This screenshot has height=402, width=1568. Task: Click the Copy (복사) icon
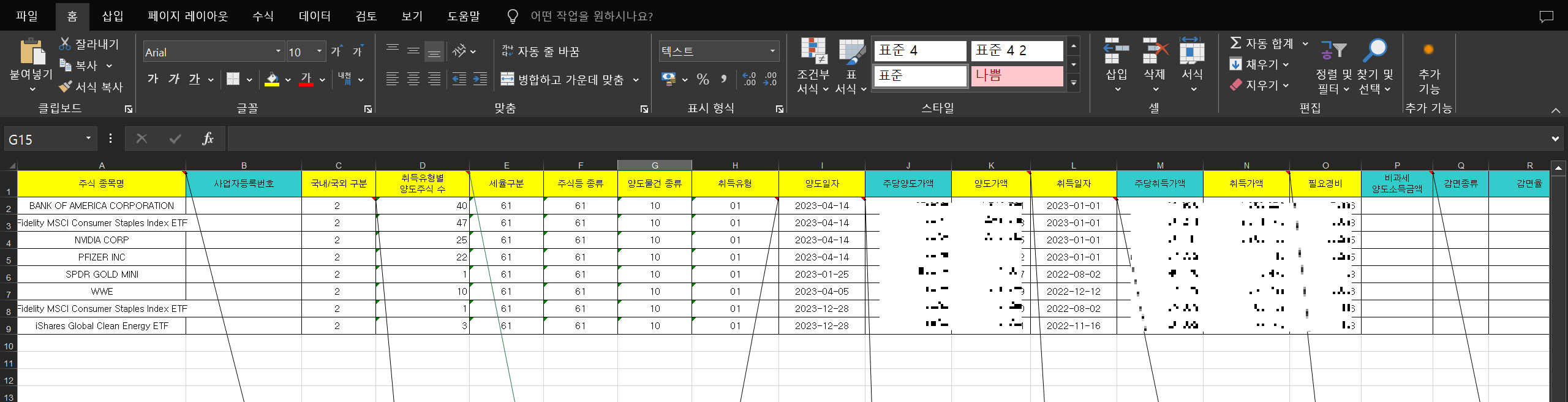point(66,65)
